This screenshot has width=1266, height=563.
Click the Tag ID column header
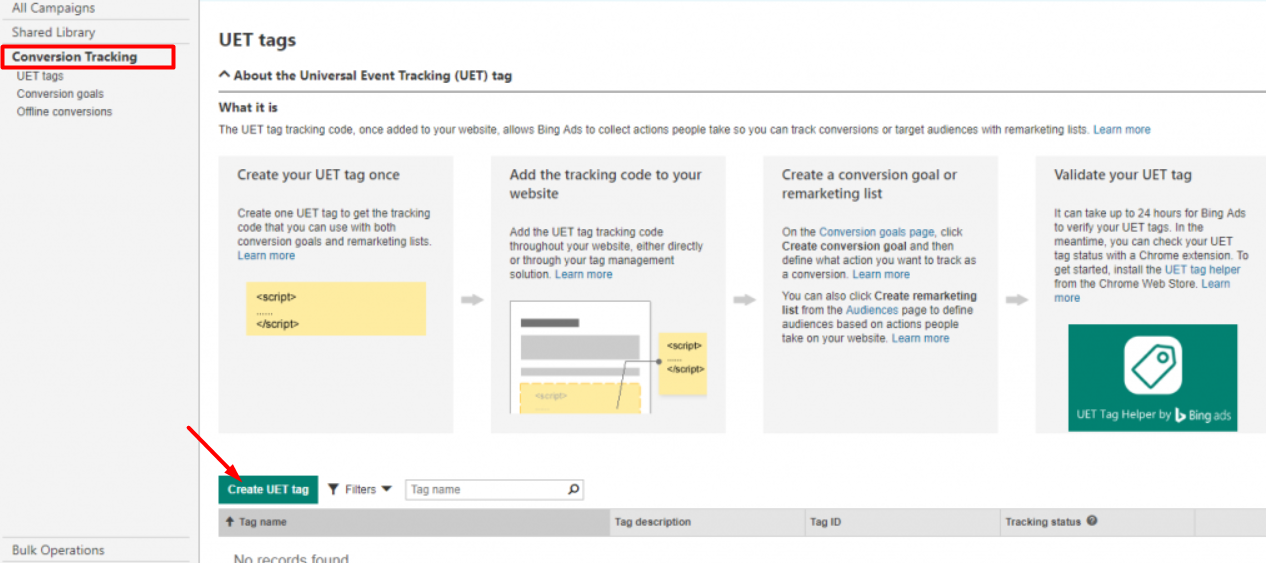click(x=902, y=522)
